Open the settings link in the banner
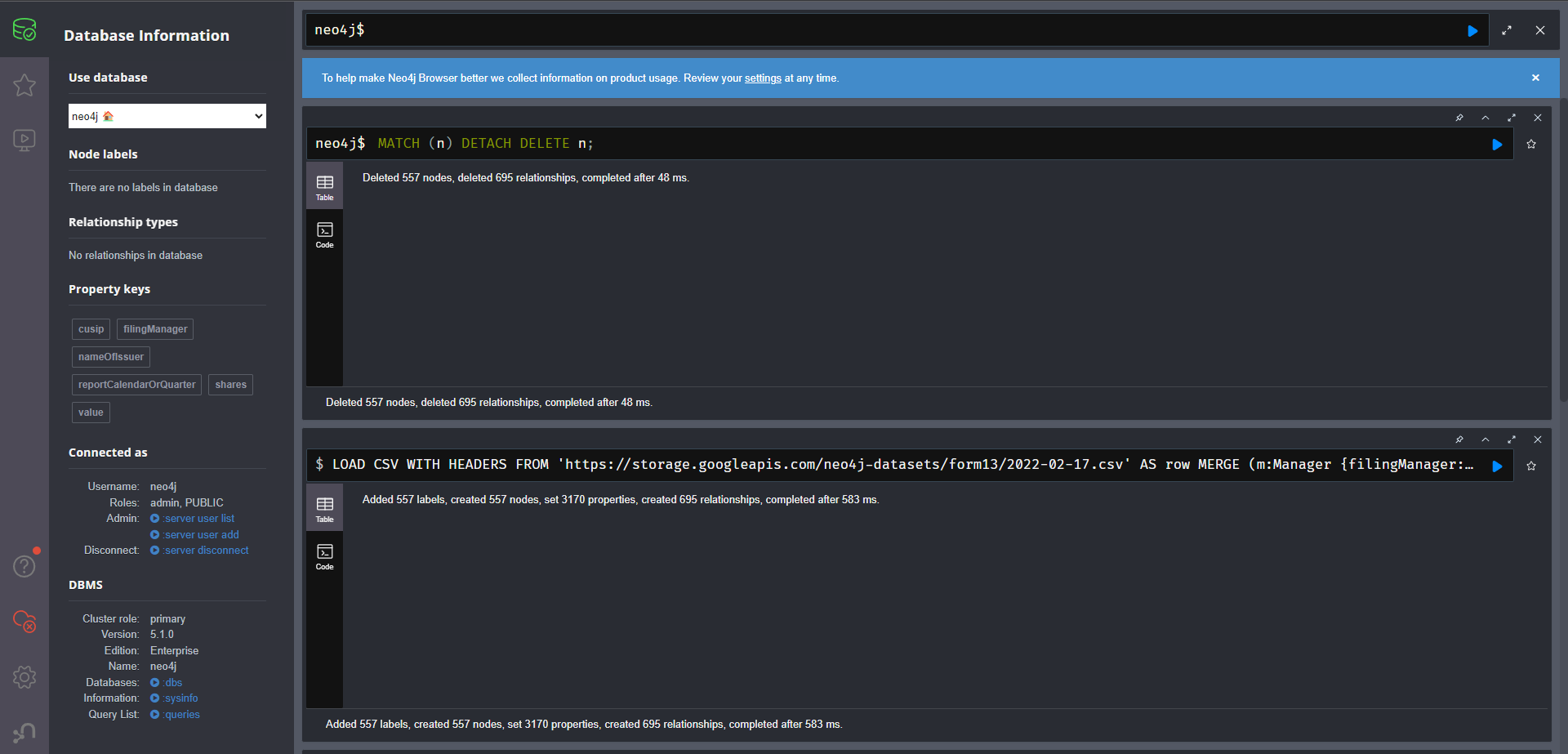This screenshot has width=1568, height=754. (763, 78)
